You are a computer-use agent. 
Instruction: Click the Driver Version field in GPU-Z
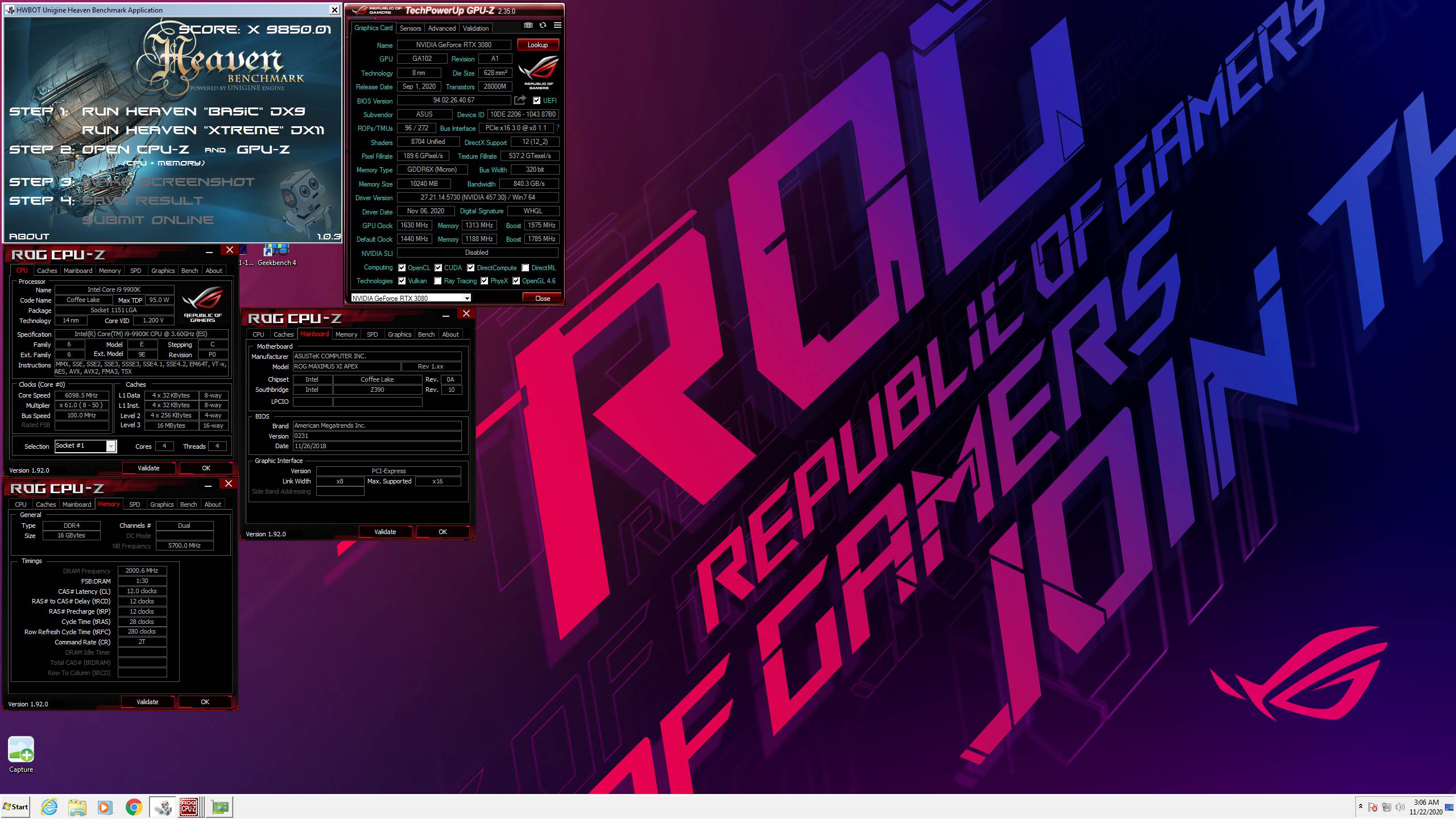point(478,197)
